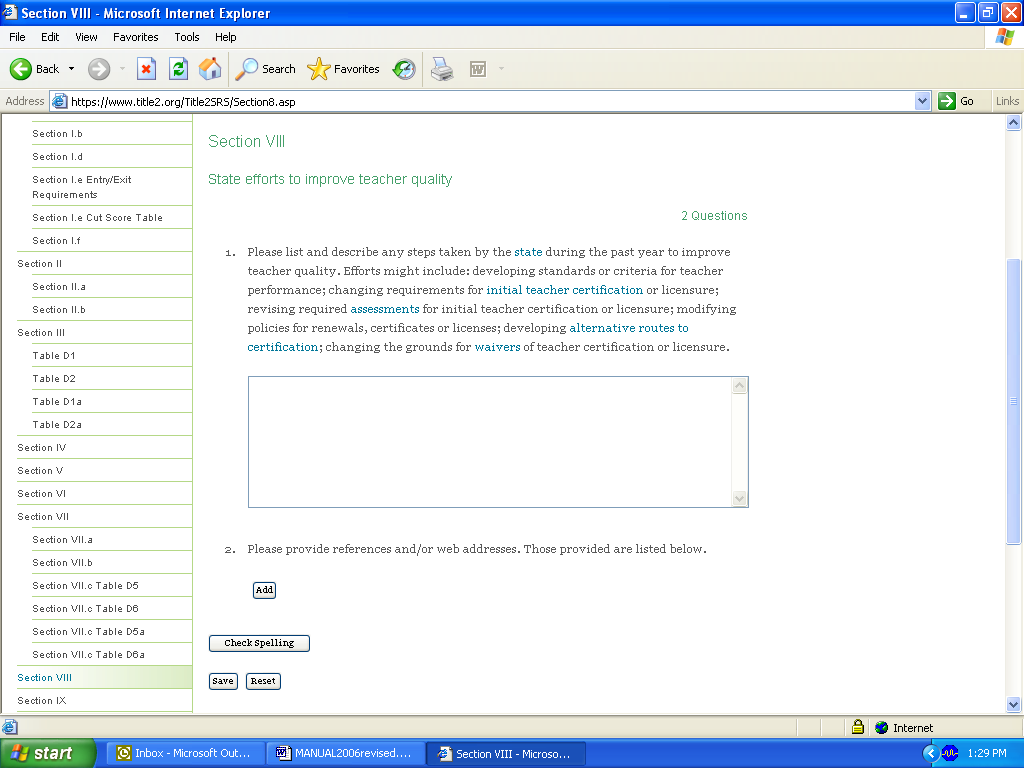Open the Search toolbar button
The image size is (1024, 768).
266,69
